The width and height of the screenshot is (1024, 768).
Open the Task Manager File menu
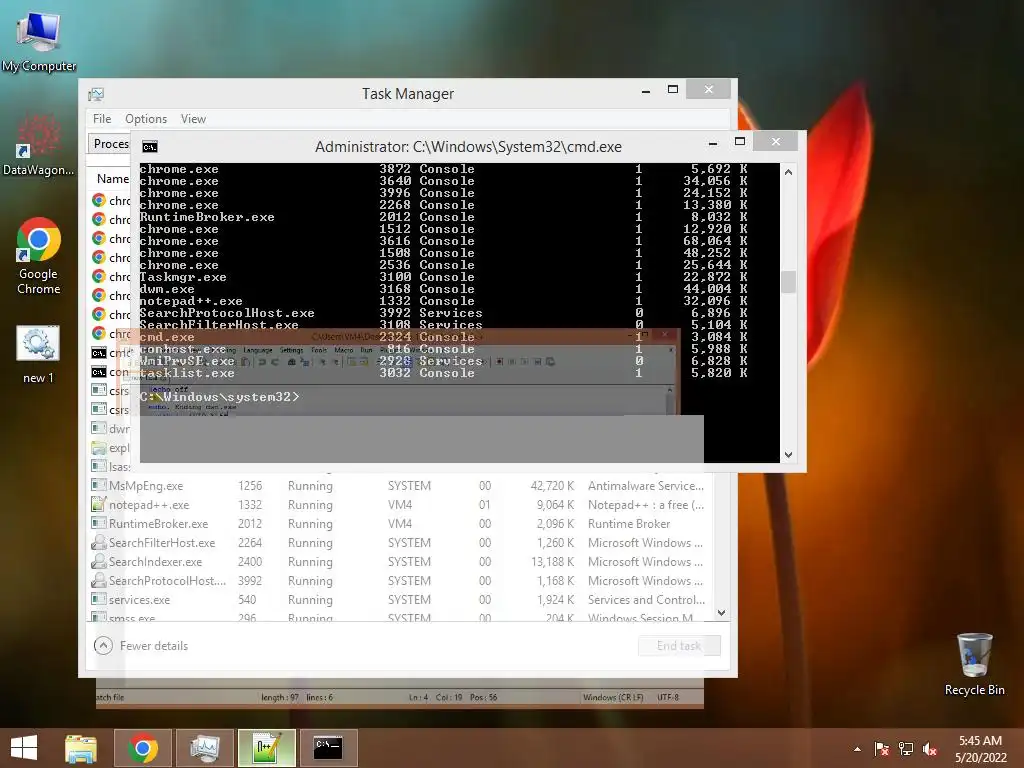click(102, 119)
